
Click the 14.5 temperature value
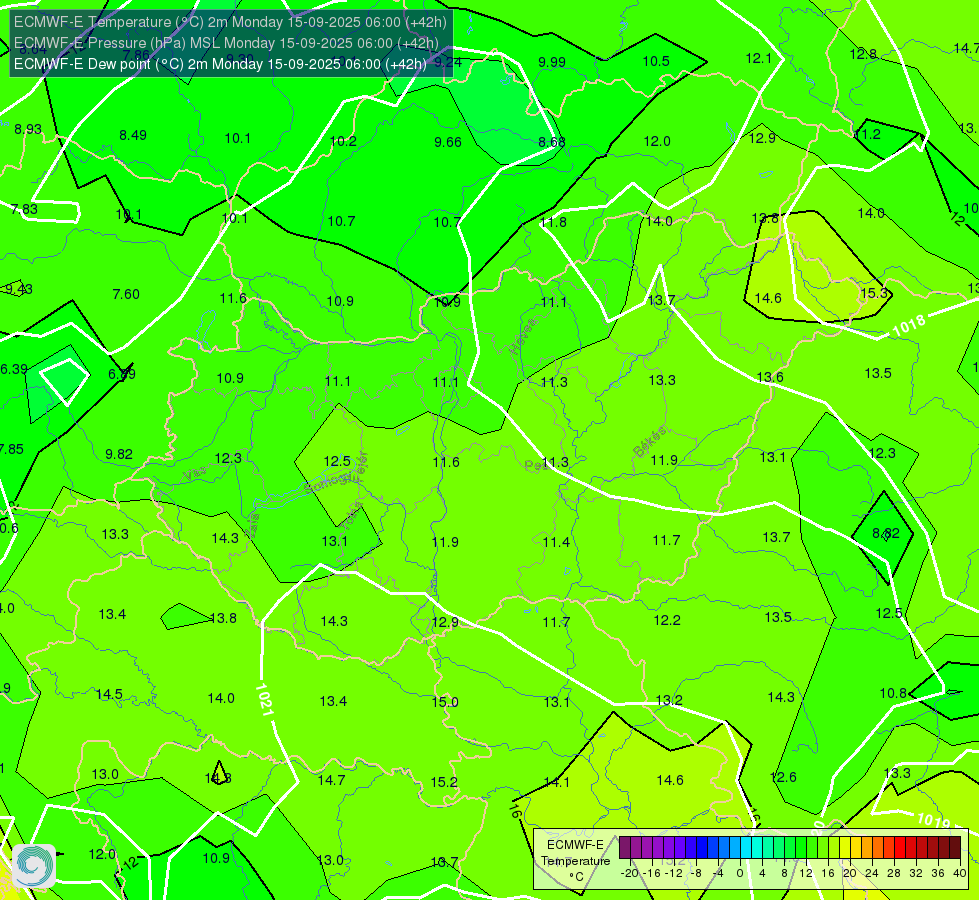click(109, 695)
